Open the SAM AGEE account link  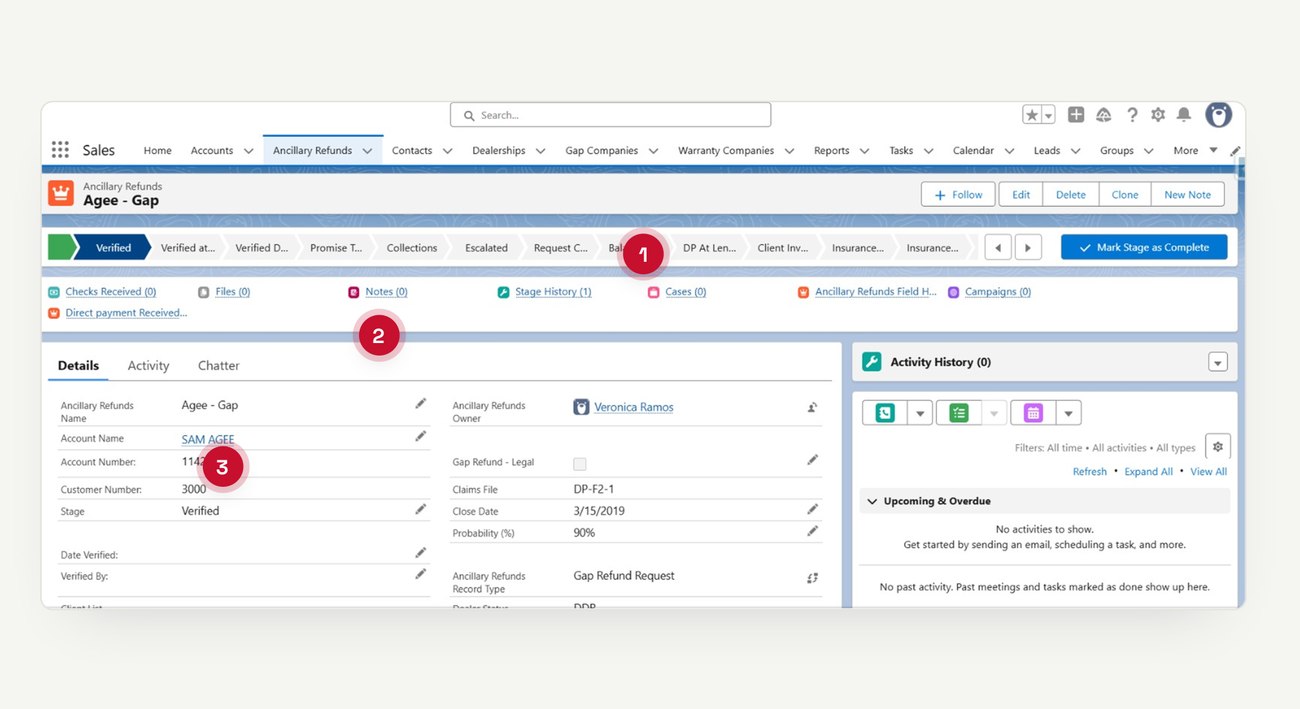(208, 439)
